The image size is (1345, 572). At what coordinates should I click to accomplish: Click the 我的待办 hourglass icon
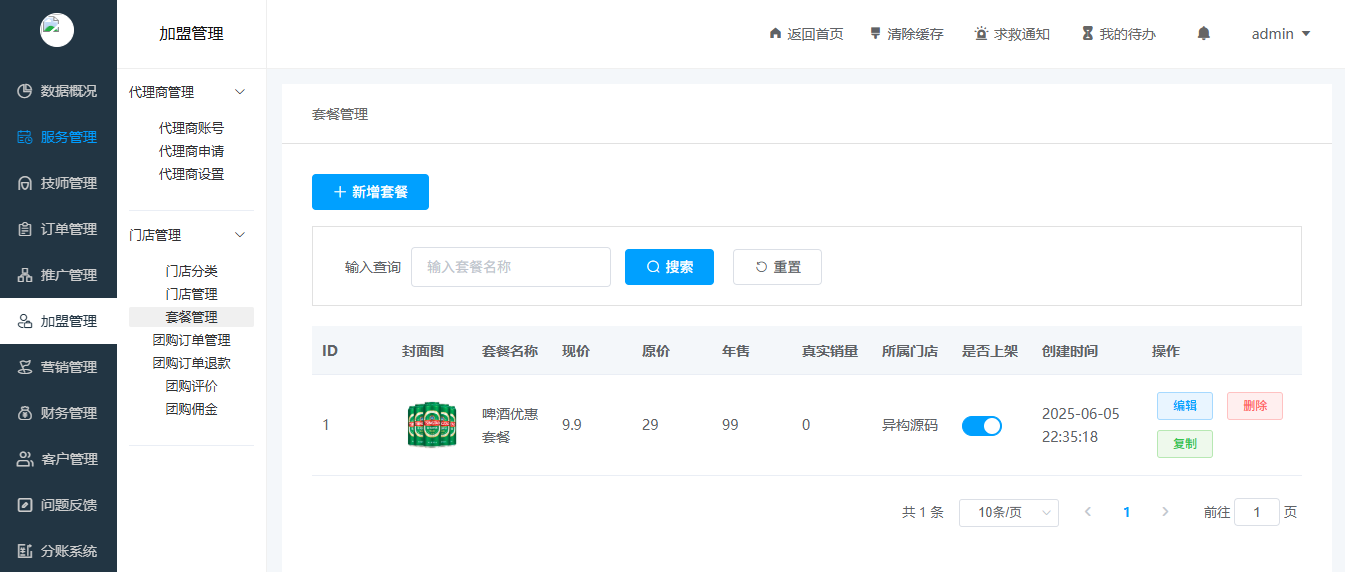(1087, 34)
